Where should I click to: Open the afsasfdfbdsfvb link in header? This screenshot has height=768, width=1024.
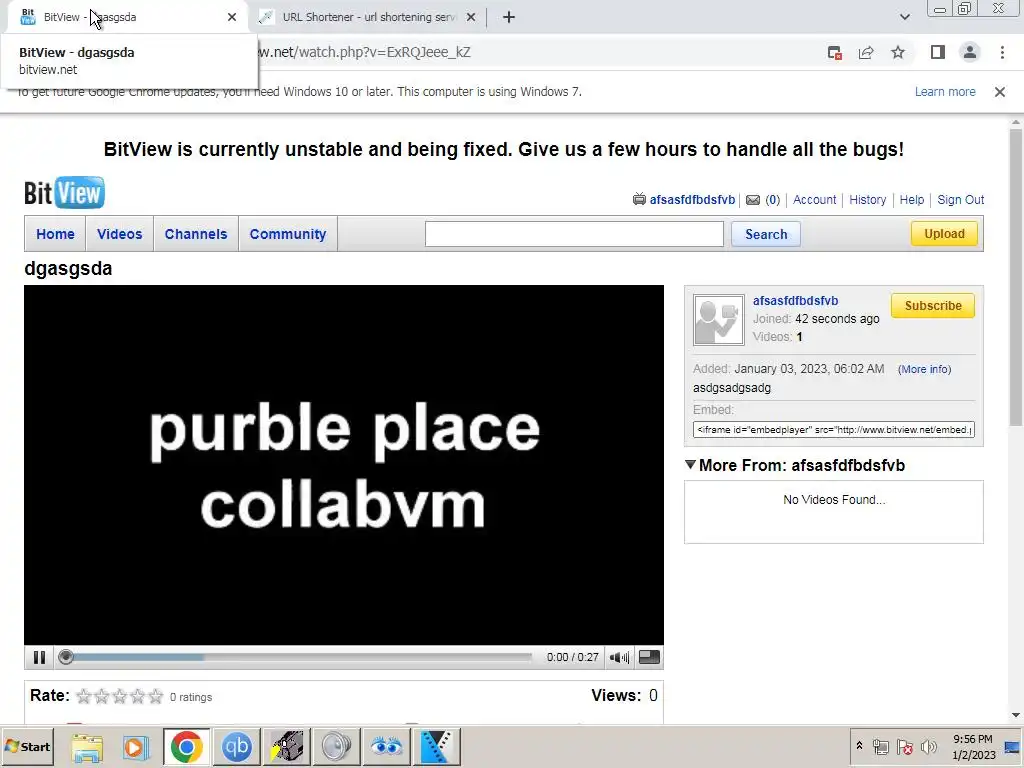(x=692, y=200)
